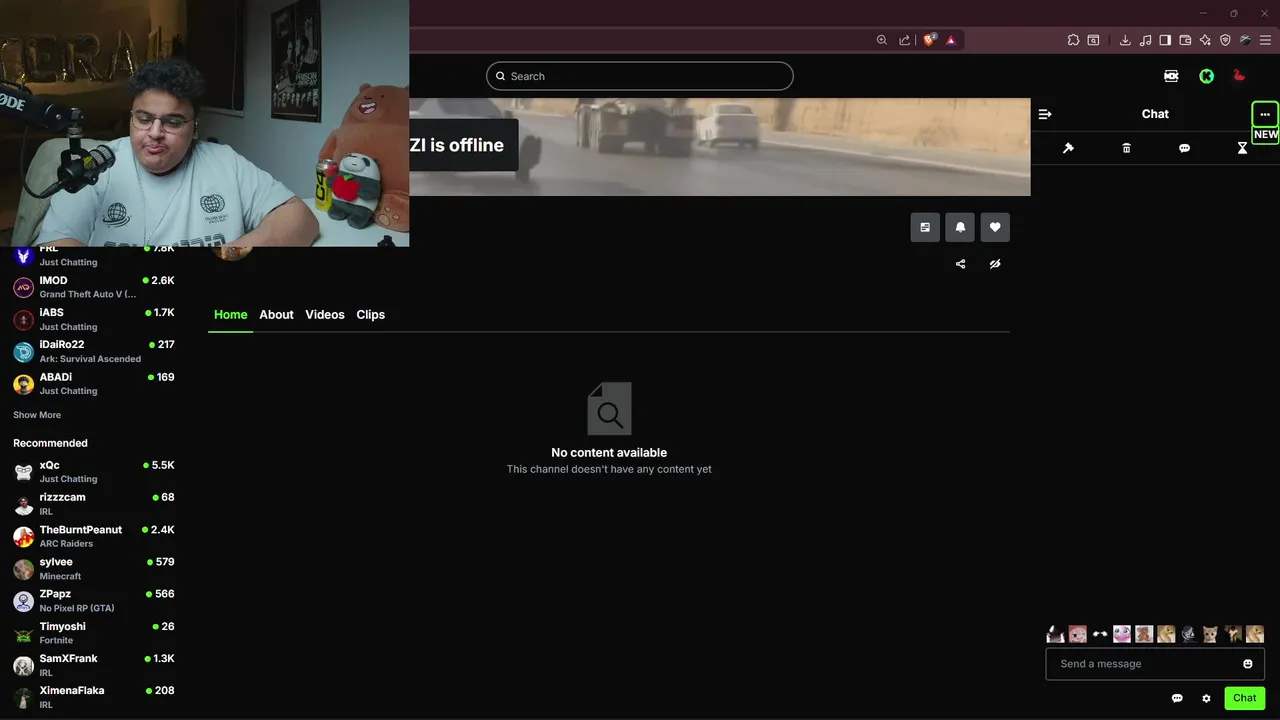
Task: Click browser profile avatar icon
Action: 1246,40
